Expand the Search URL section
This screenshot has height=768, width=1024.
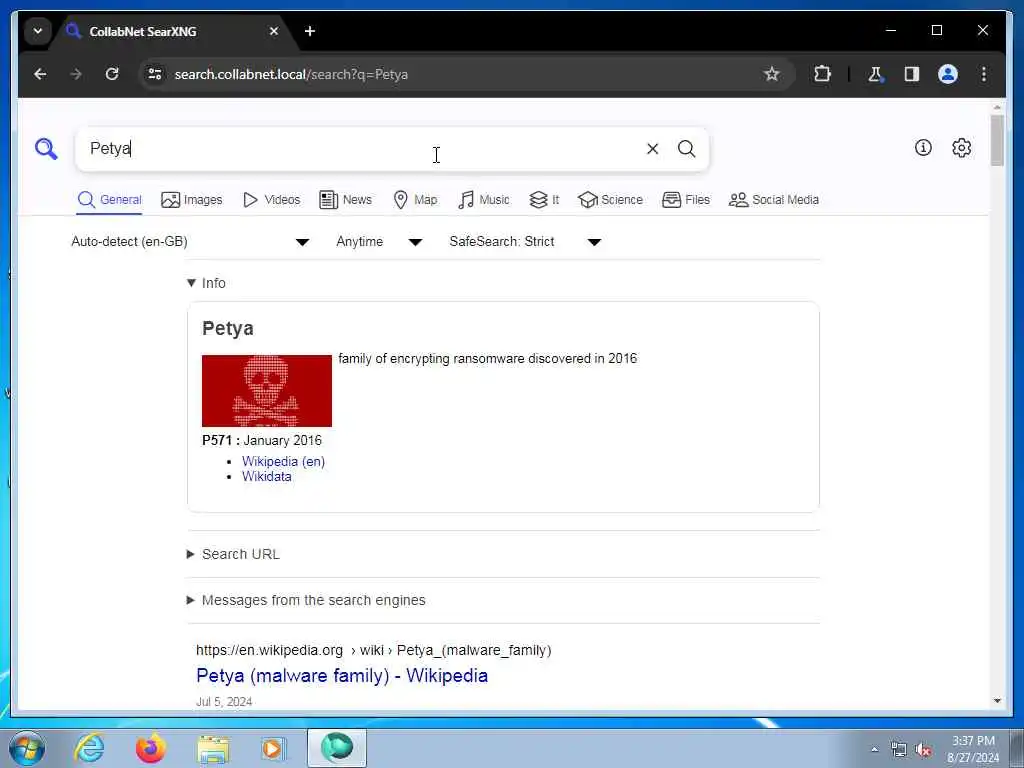coord(233,554)
